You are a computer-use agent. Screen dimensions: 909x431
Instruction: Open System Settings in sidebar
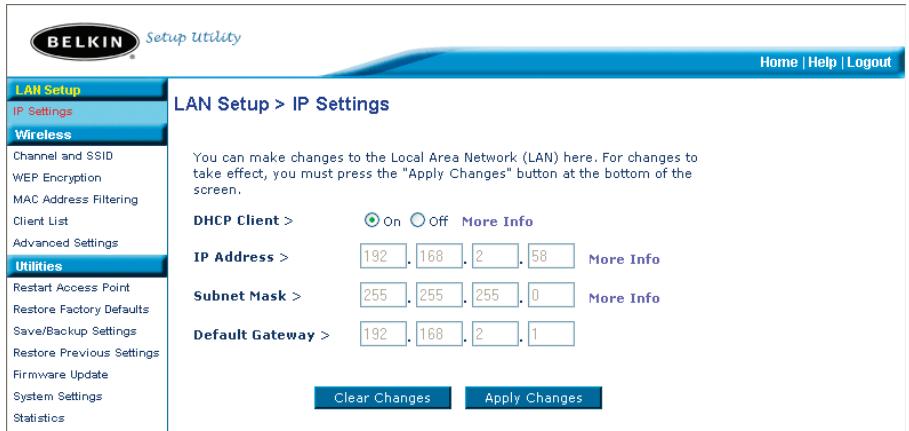57,396
